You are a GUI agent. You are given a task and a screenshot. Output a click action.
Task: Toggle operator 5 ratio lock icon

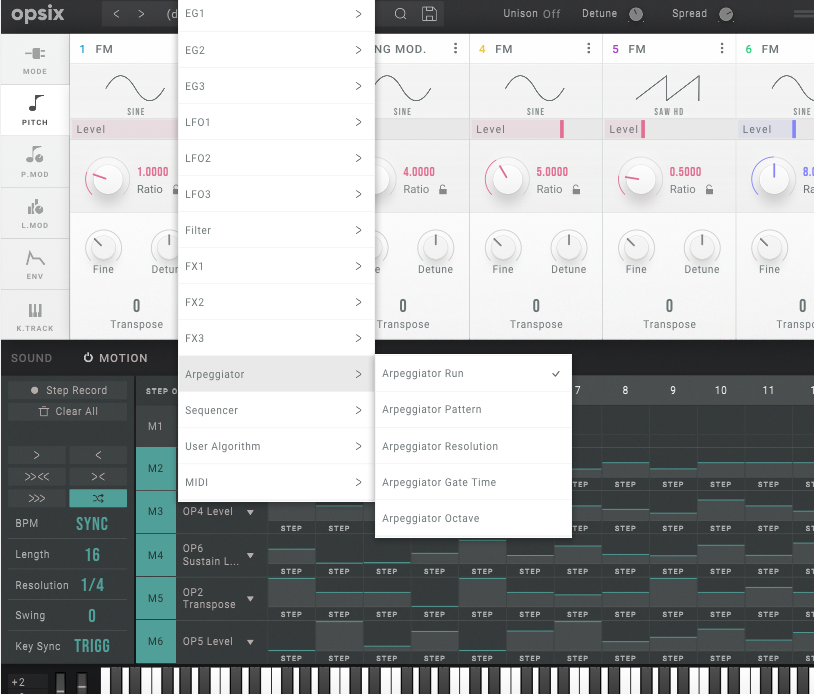pyautogui.click(x=709, y=189)
